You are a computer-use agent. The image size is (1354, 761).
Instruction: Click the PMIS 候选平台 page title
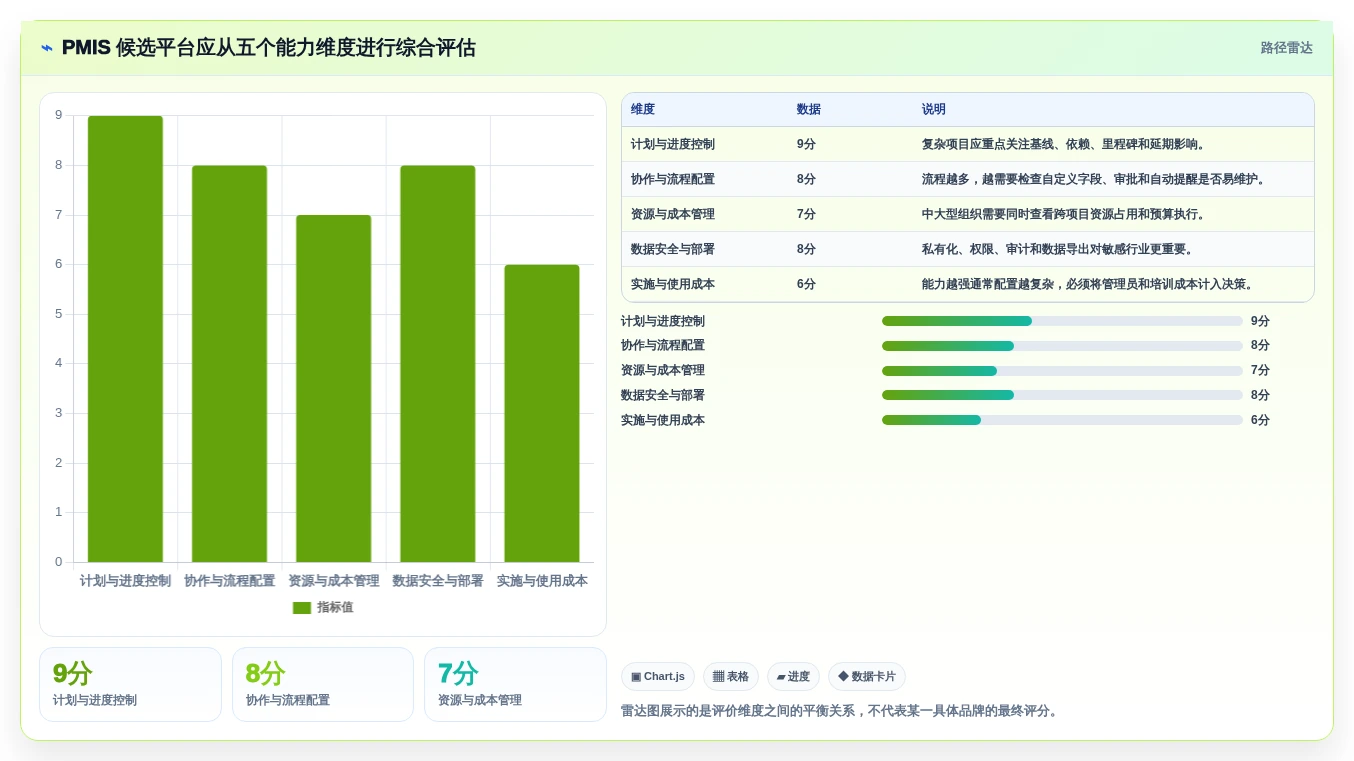[269, 48]
